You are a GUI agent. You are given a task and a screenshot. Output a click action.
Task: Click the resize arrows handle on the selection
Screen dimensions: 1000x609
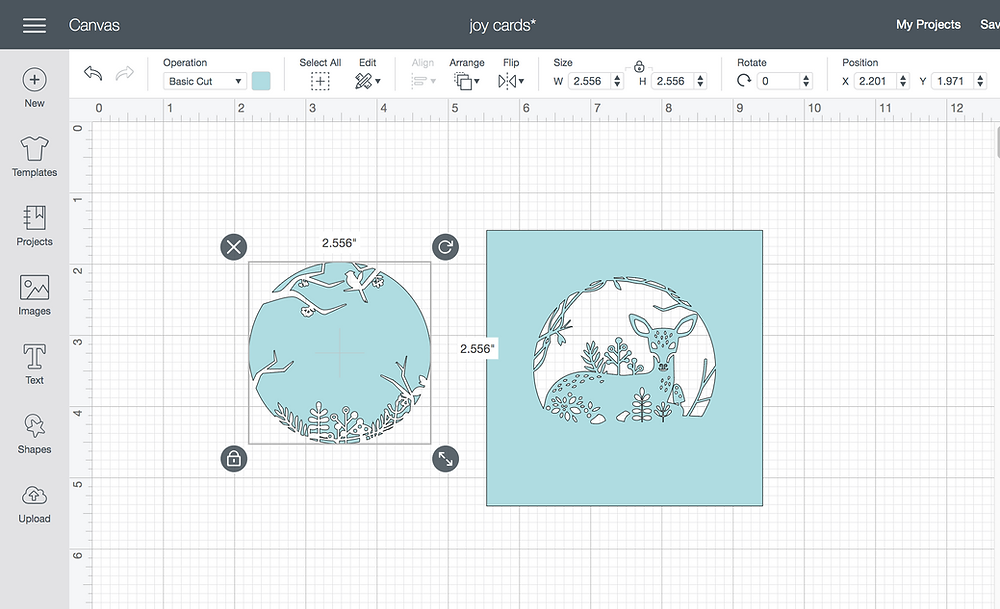click(445, 459)
